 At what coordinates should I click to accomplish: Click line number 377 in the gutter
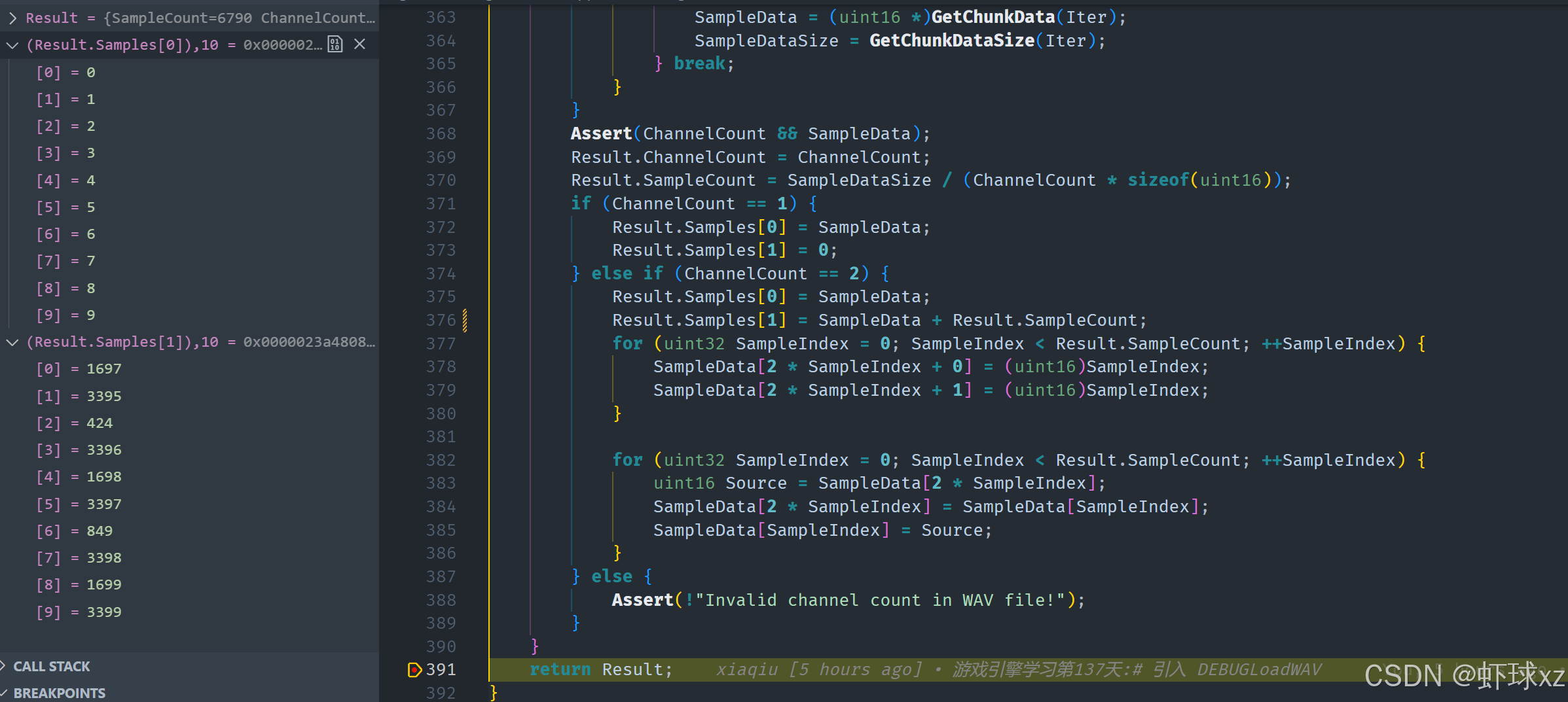[441, 343]
